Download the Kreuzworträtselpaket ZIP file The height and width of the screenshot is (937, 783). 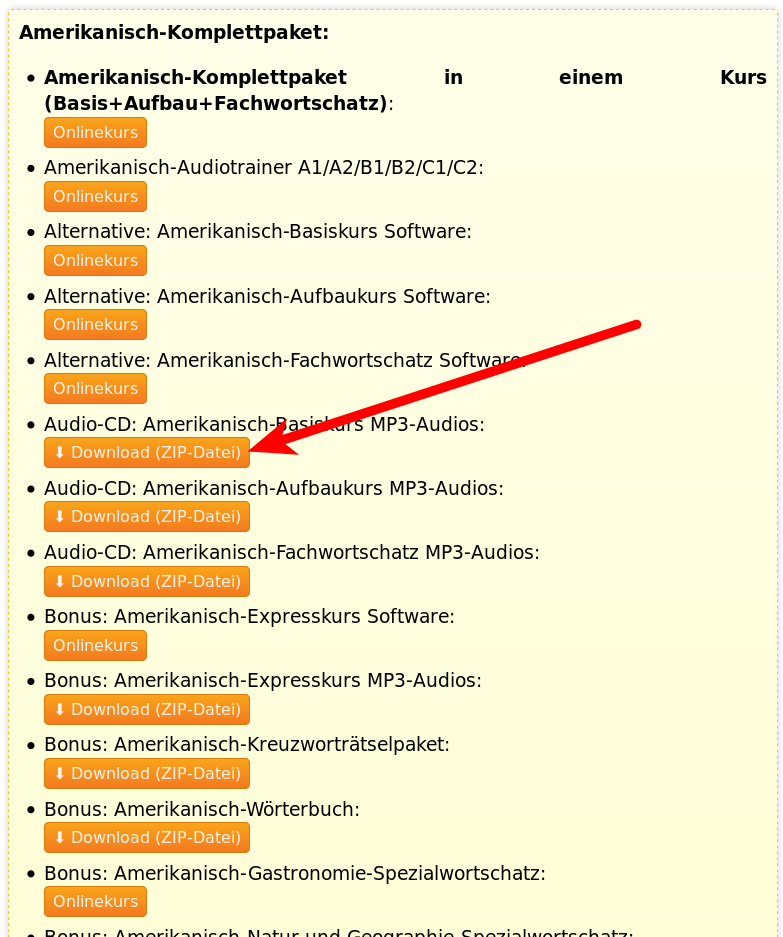[146, 773]
